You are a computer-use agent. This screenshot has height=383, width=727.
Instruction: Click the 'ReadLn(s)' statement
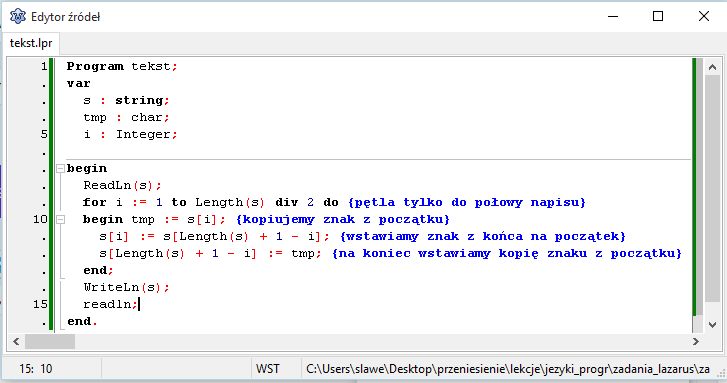point(122,185)
